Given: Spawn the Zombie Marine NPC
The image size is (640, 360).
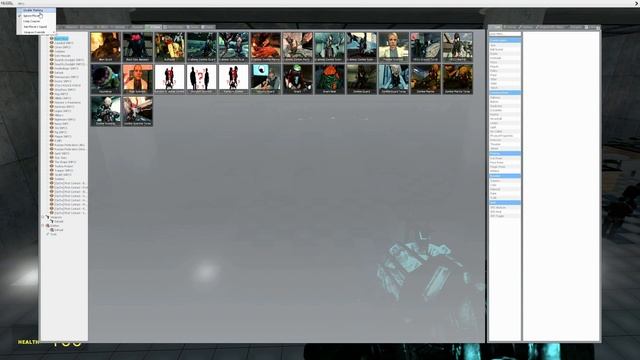Looking at the screenshot, I should tap(425, 79).
